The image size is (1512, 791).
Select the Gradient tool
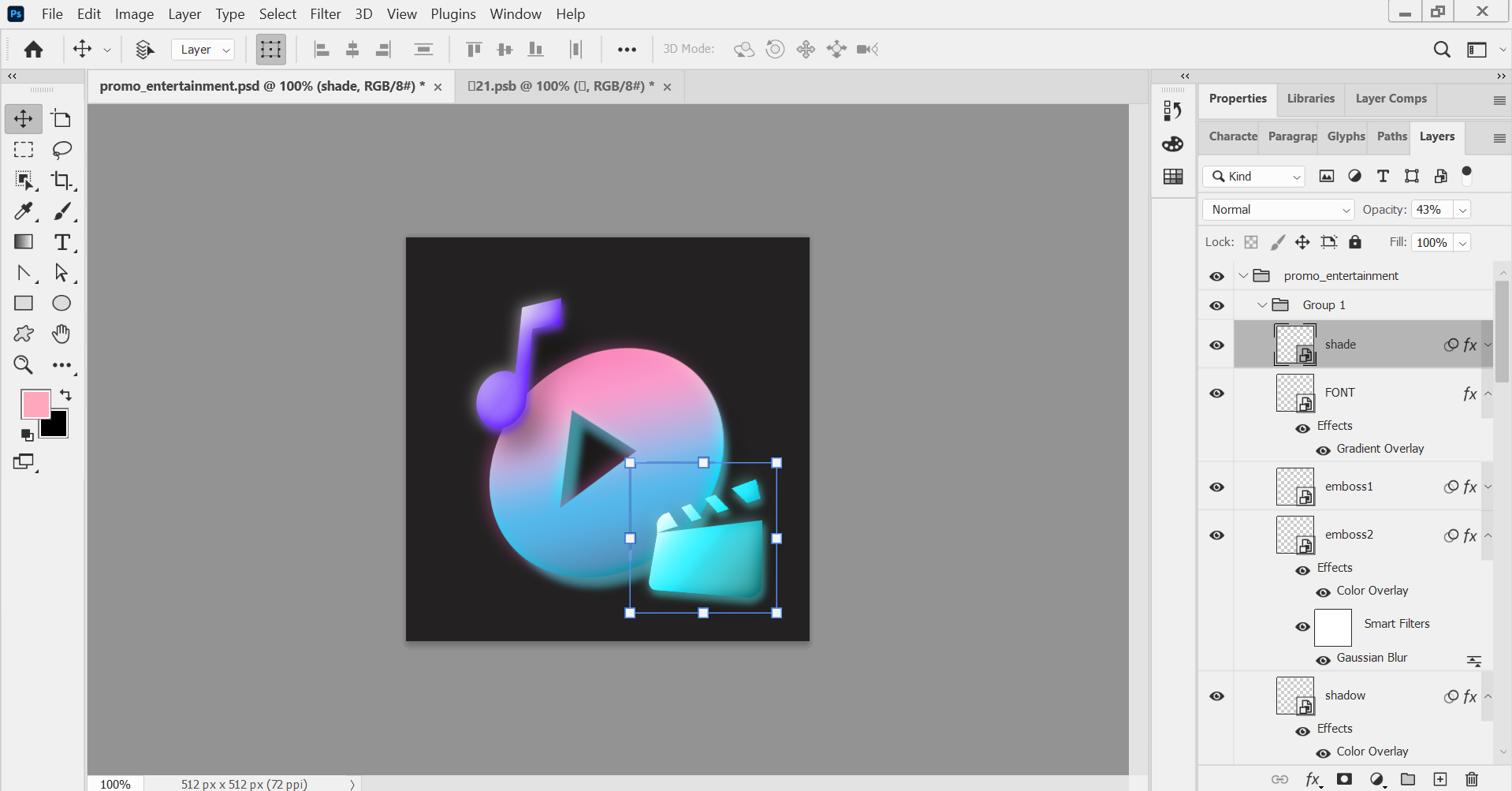[24, 242]
